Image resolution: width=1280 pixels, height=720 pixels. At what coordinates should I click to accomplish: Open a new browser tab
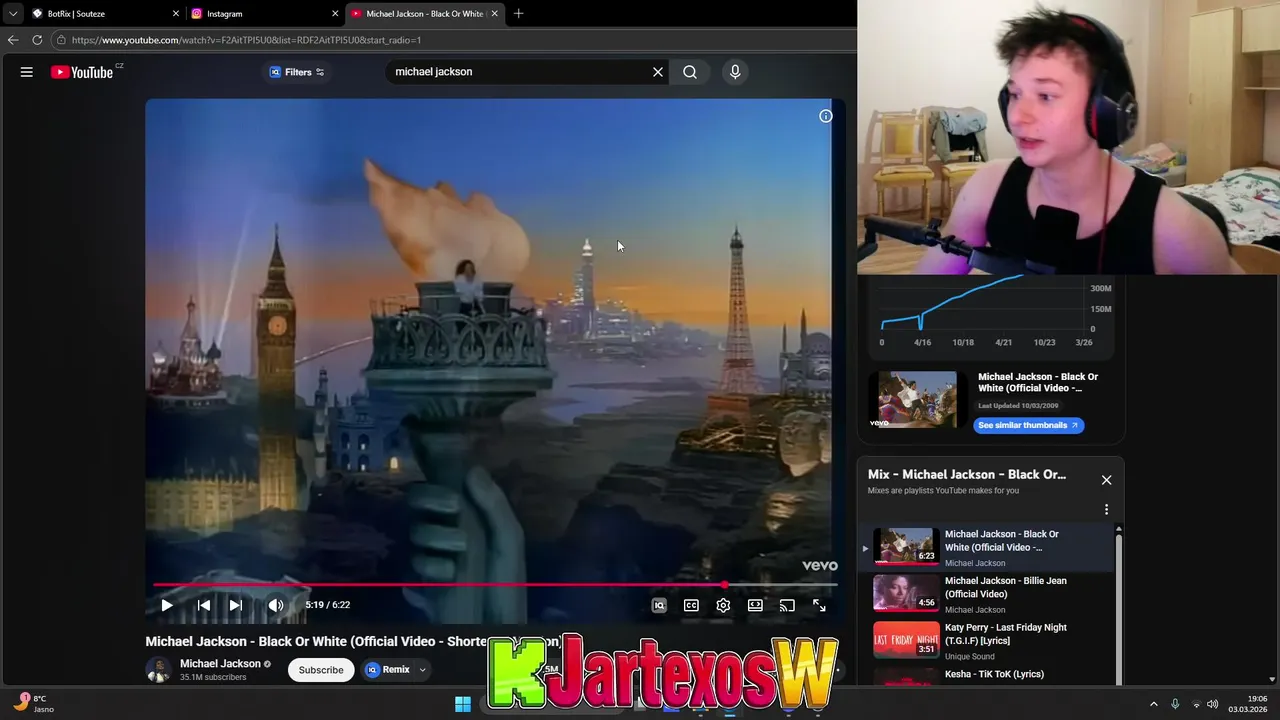tap(518, 14)
